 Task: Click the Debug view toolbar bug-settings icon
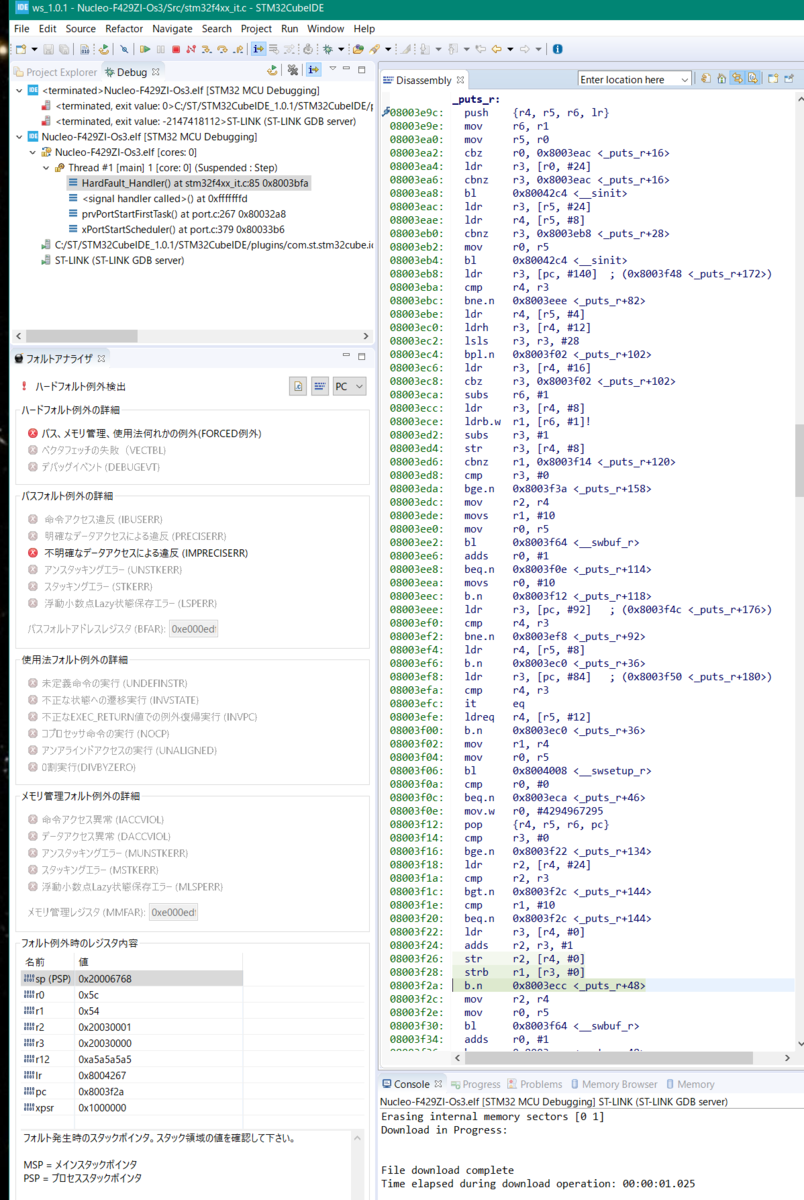(x=291, y=70)
